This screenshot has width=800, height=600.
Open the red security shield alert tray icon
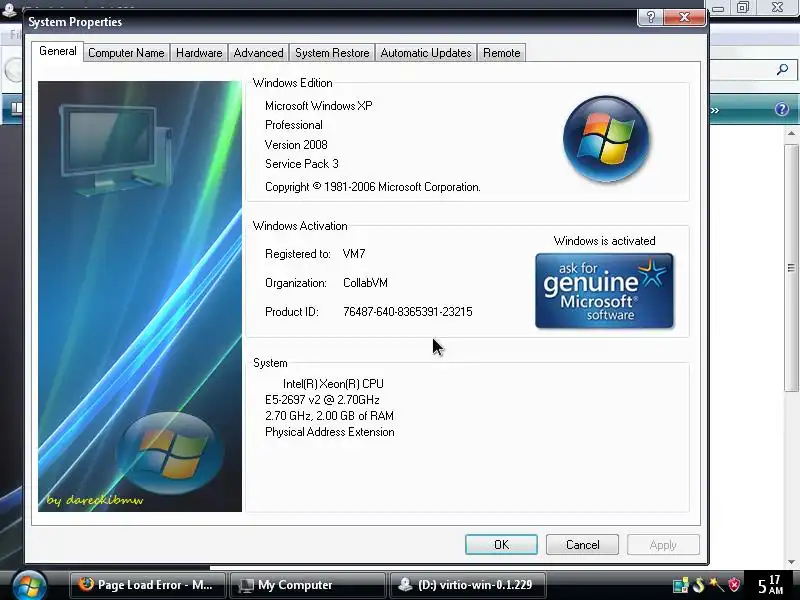[734, 585]
